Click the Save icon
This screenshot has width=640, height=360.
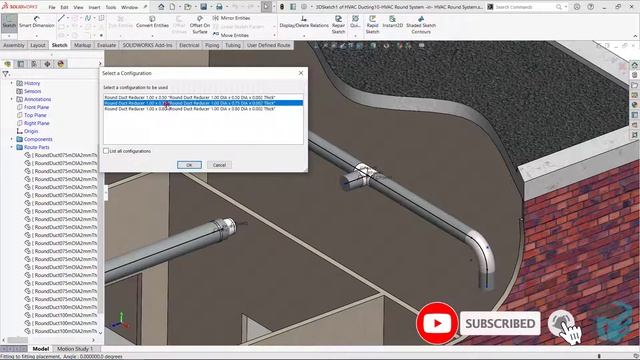pos(203,7)
